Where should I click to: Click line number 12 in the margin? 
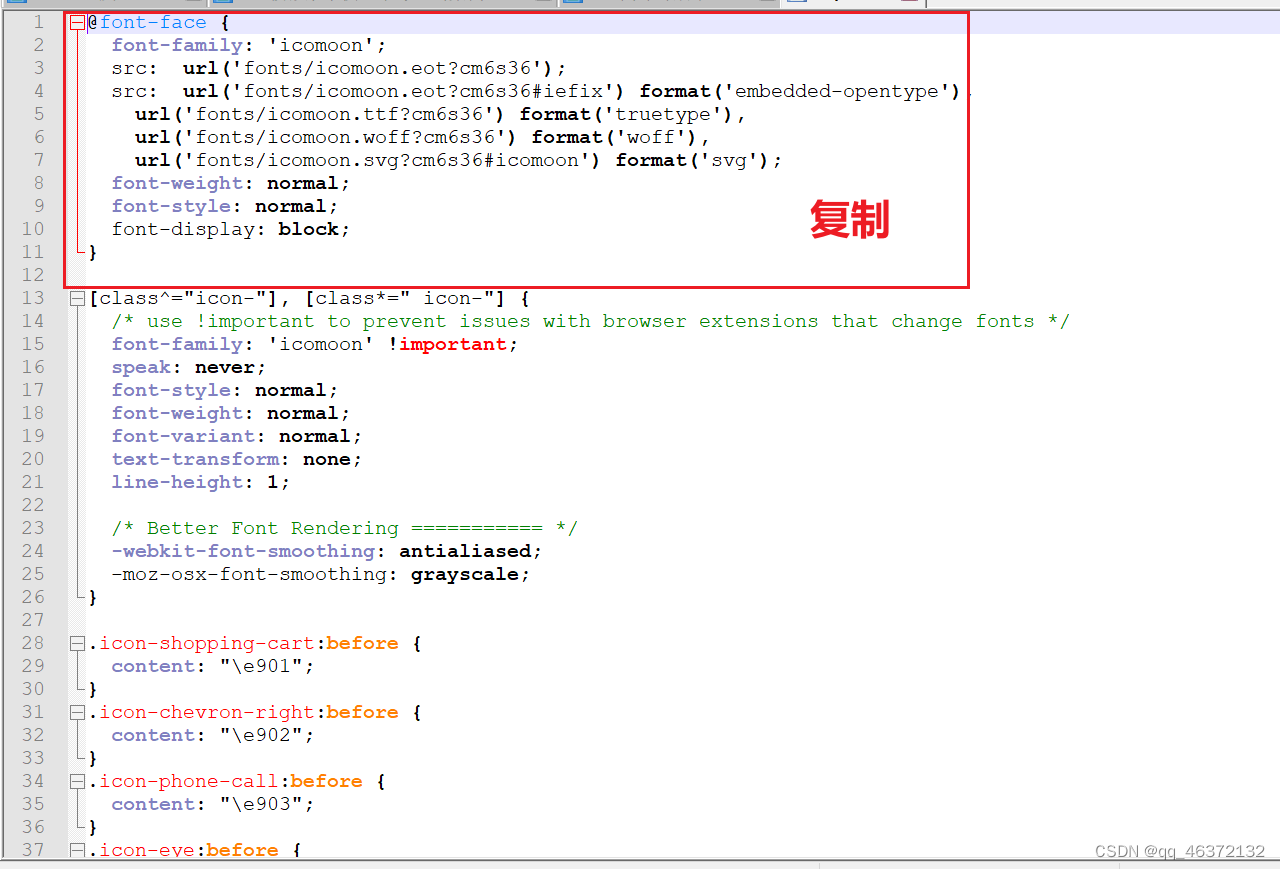(33, 275)
